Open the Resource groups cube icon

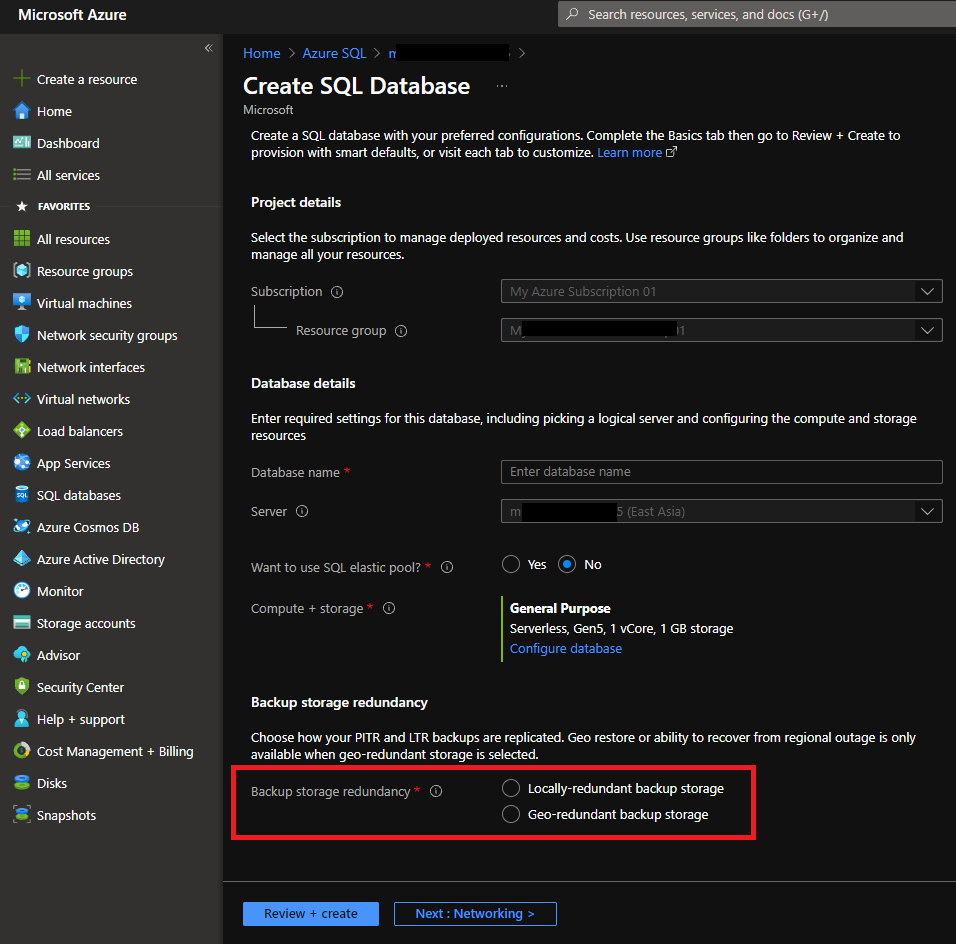tap(22, 270)
